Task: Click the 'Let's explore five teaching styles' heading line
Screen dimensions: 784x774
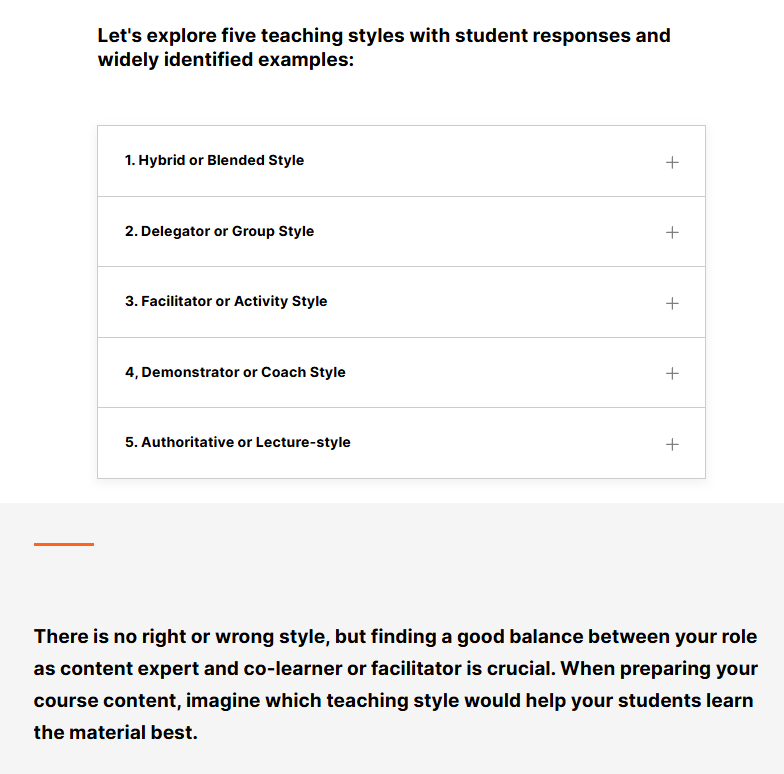Action: pyautogui.click(x=383, y=36)
